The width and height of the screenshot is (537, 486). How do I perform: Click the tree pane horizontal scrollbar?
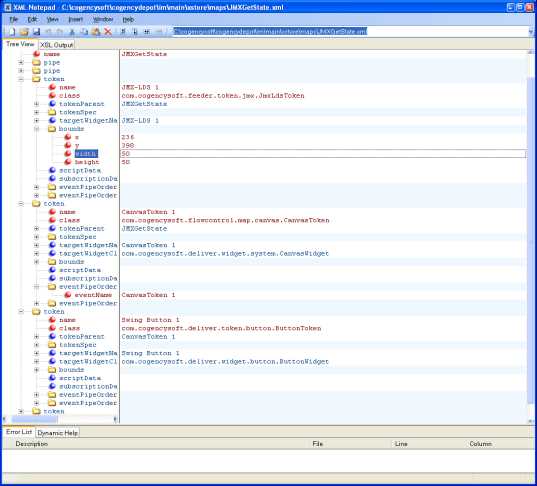point(60,419)
